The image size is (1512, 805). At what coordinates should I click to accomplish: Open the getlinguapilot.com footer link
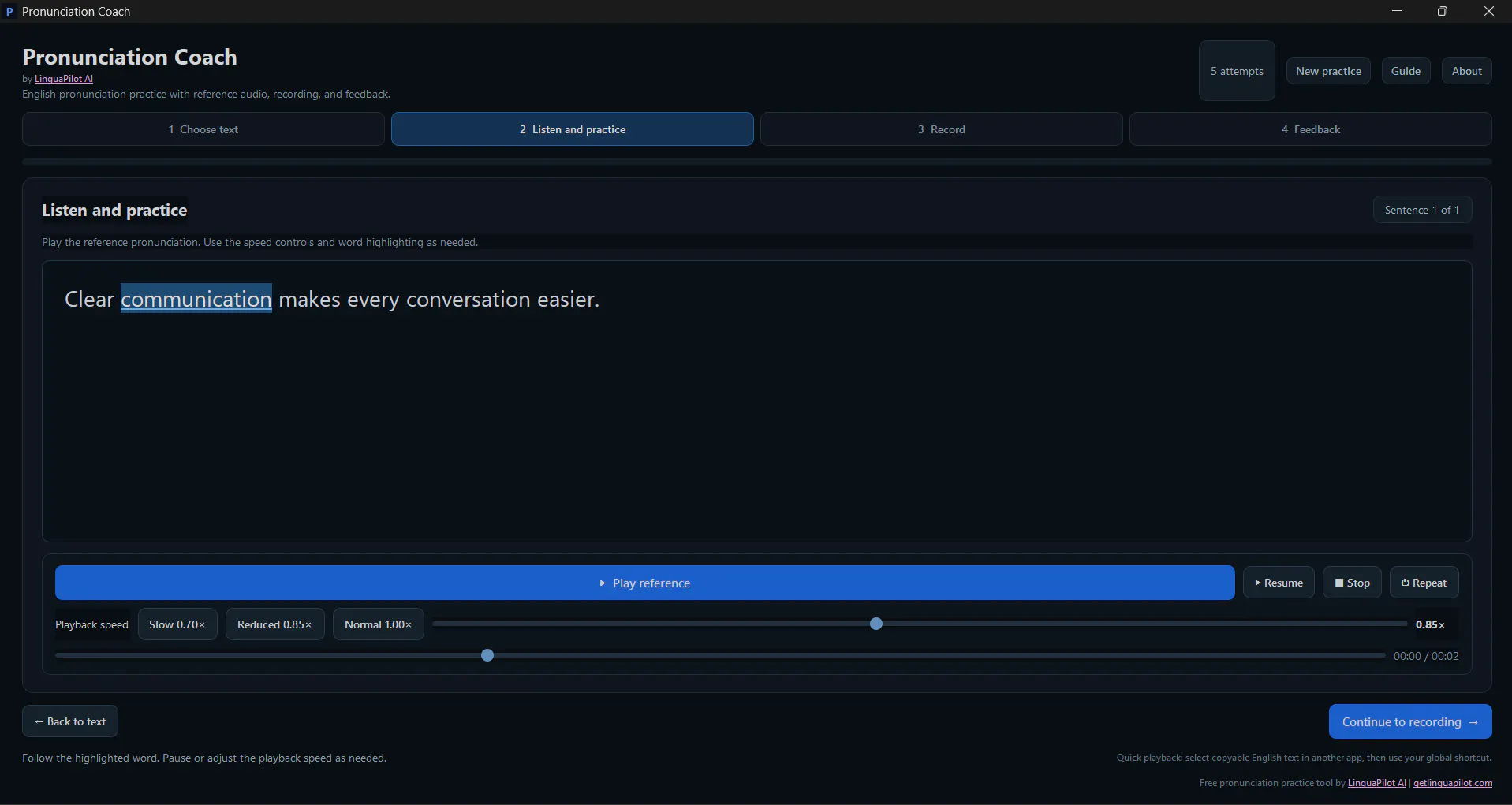point(1453,783)
